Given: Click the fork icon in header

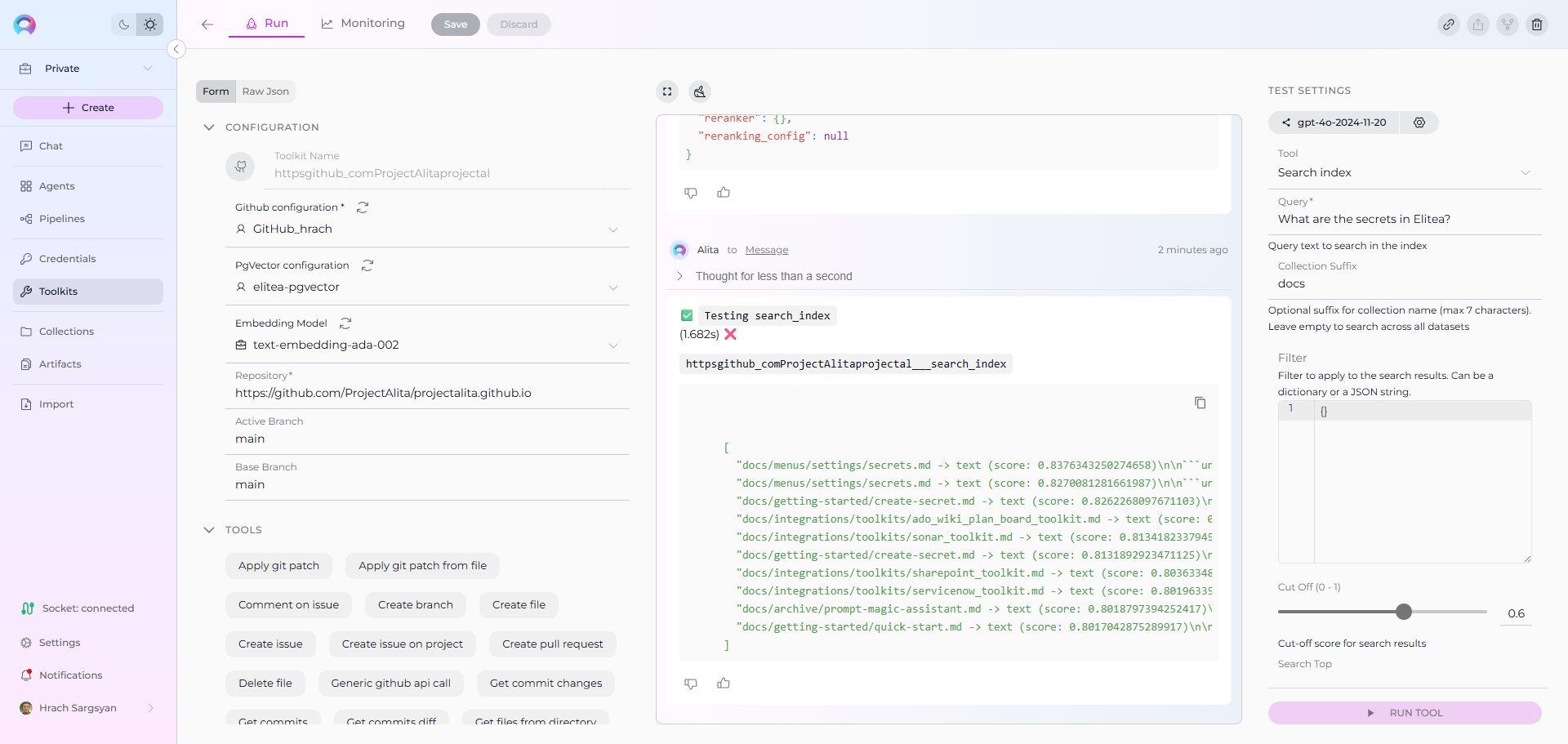Looking at the screenshot, I should tap(1508, 25).
